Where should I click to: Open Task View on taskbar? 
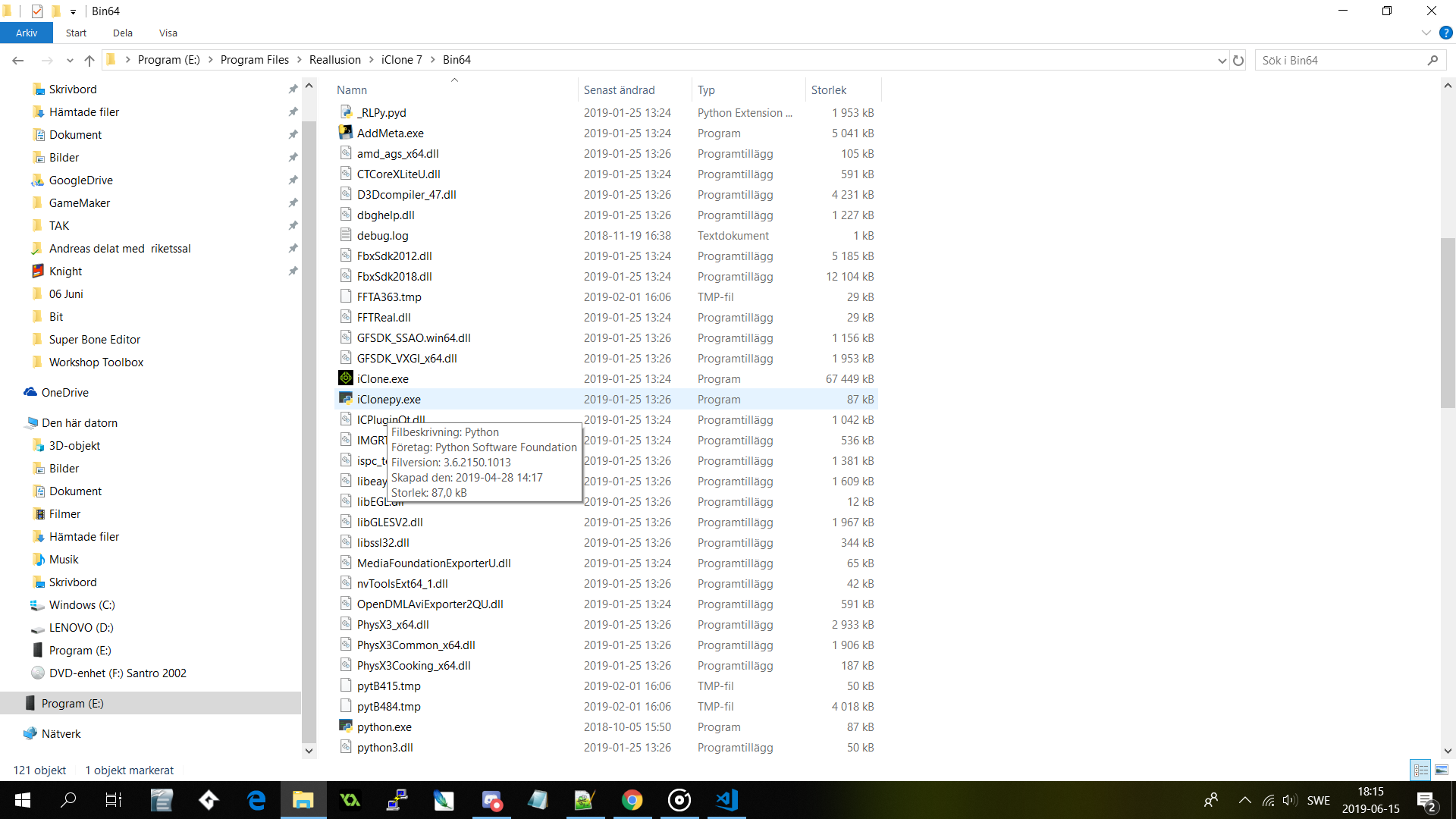114,800
